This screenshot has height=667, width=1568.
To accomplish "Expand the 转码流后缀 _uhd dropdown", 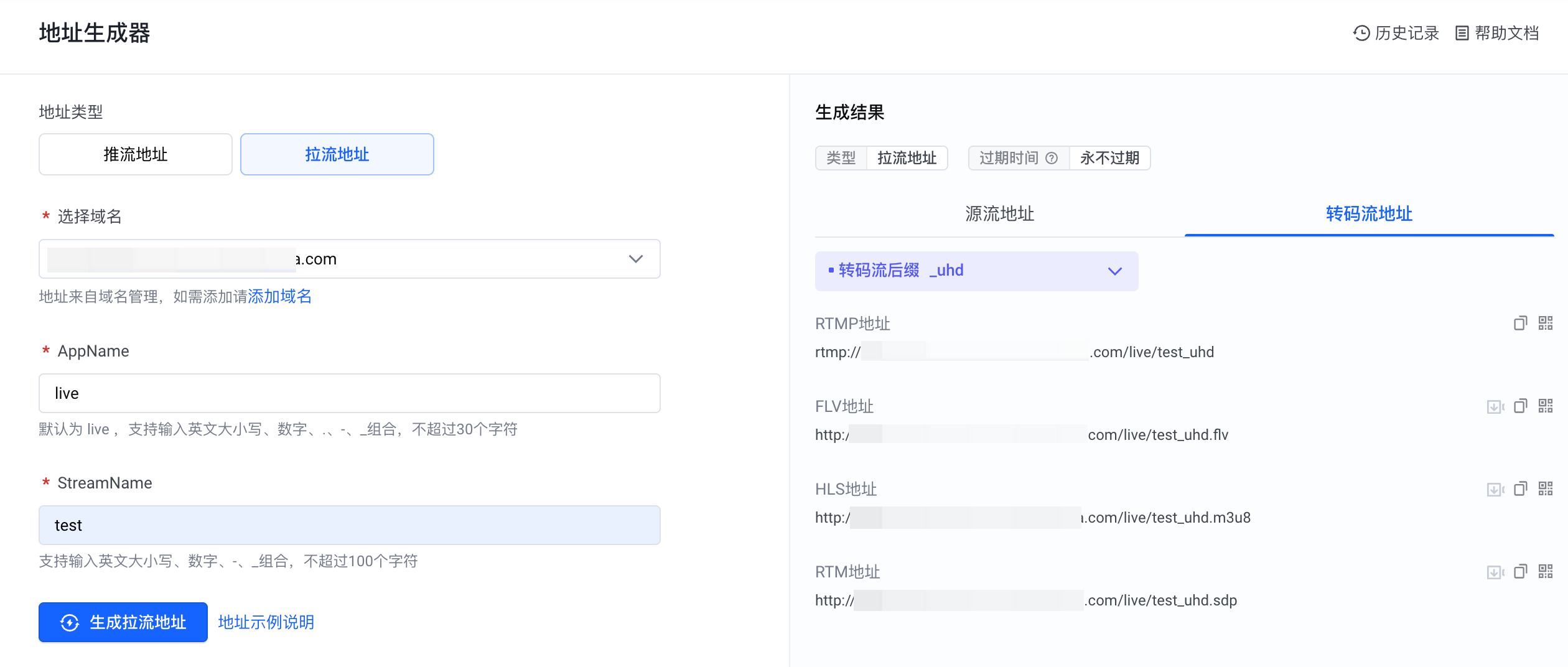I will pyautogui.click(x=977, y=271).
